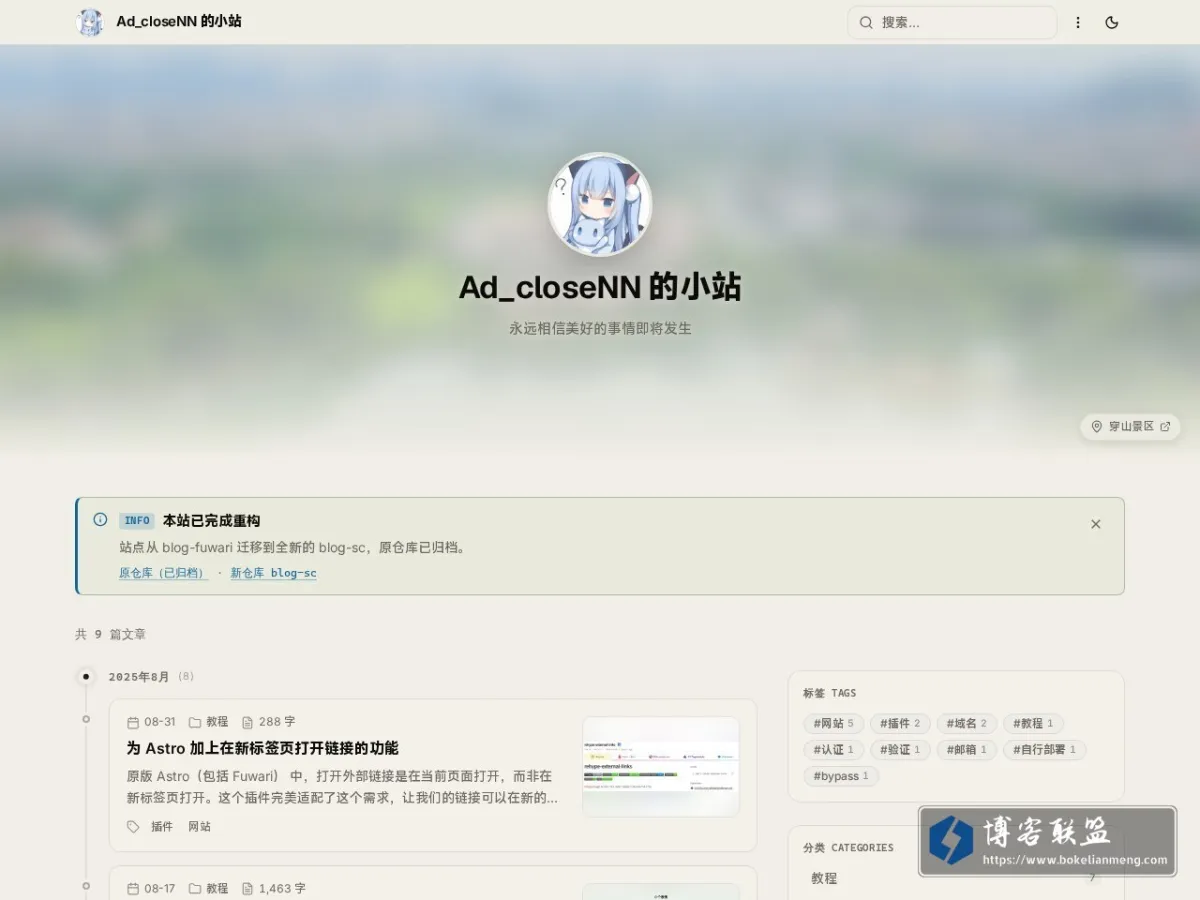Filter by #网站 tag
The image size is (1200, 900).
tap(833, 723)
